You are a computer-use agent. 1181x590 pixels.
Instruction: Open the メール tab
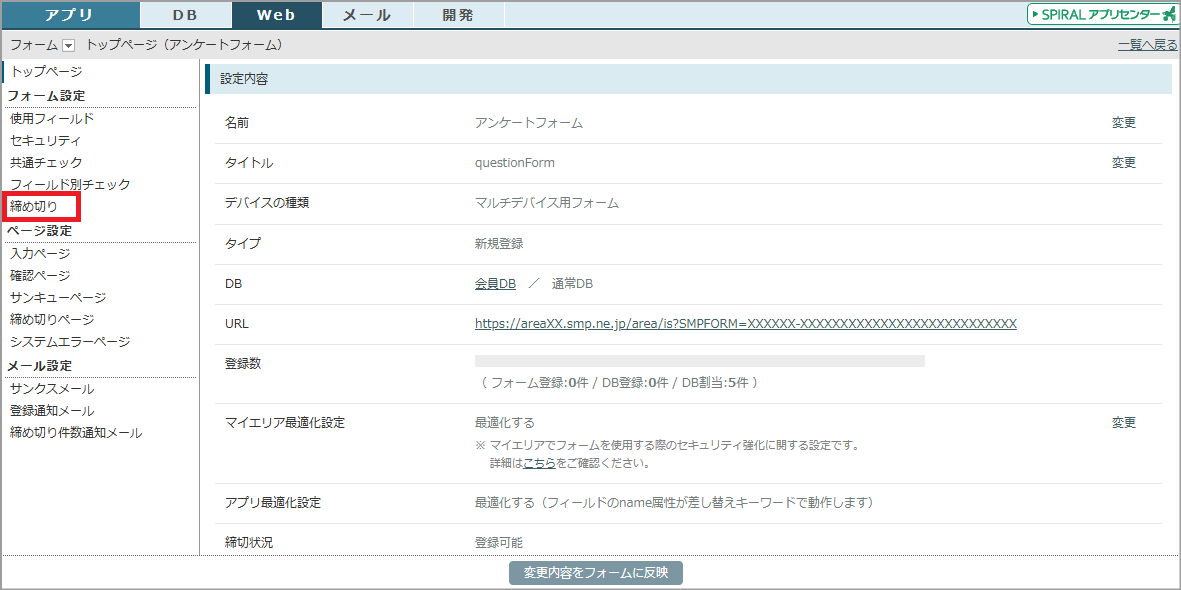[x=367, y=15]
